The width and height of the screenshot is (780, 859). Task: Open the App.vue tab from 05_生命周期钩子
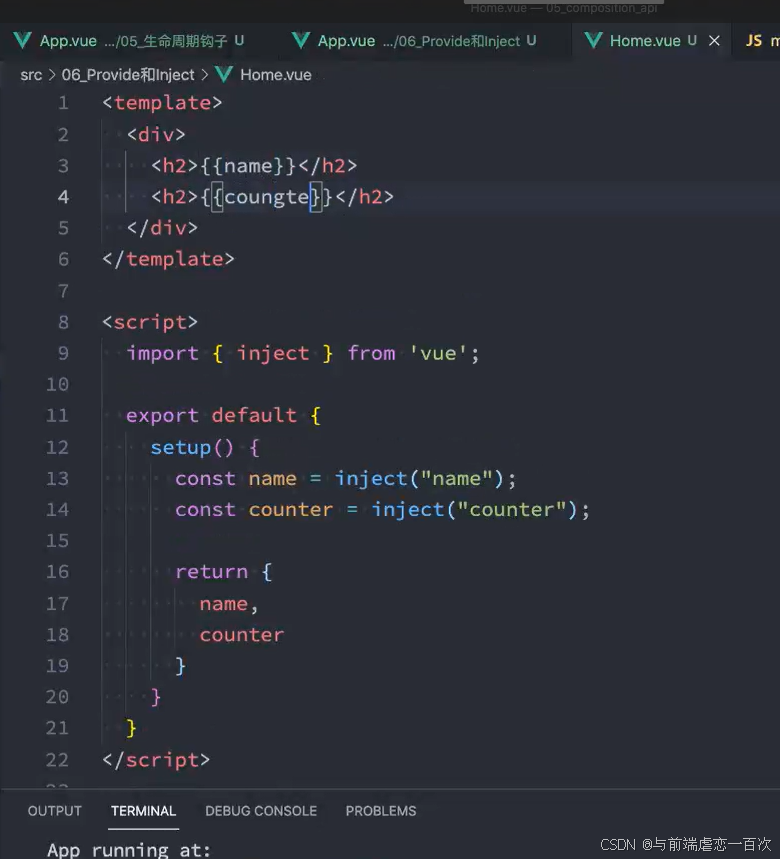[129, 41]
